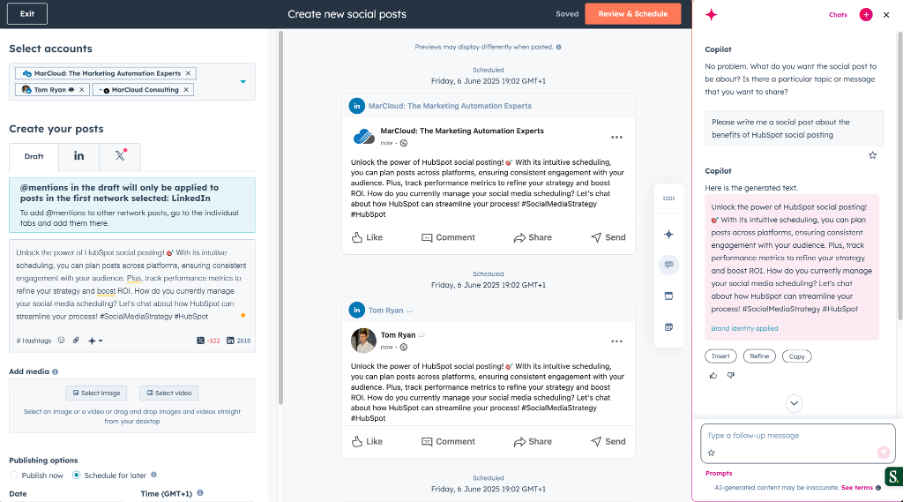Click Send on the Tom Ryan post preview
The height and width of the screenshot is (502, 904).
click(x=608, y=441)
